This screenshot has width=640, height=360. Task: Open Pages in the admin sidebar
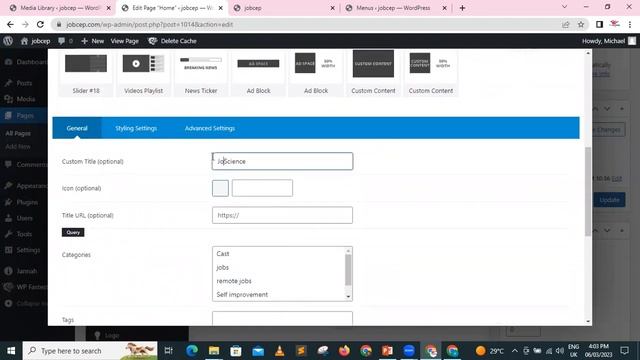click(x=24, y=116)
